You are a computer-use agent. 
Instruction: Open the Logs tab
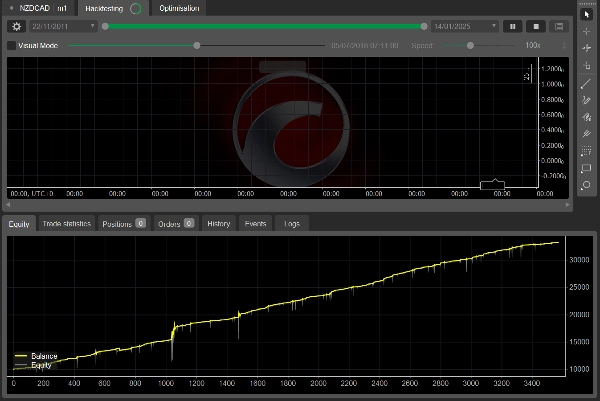pyautogui.click(x=292, y=223)
